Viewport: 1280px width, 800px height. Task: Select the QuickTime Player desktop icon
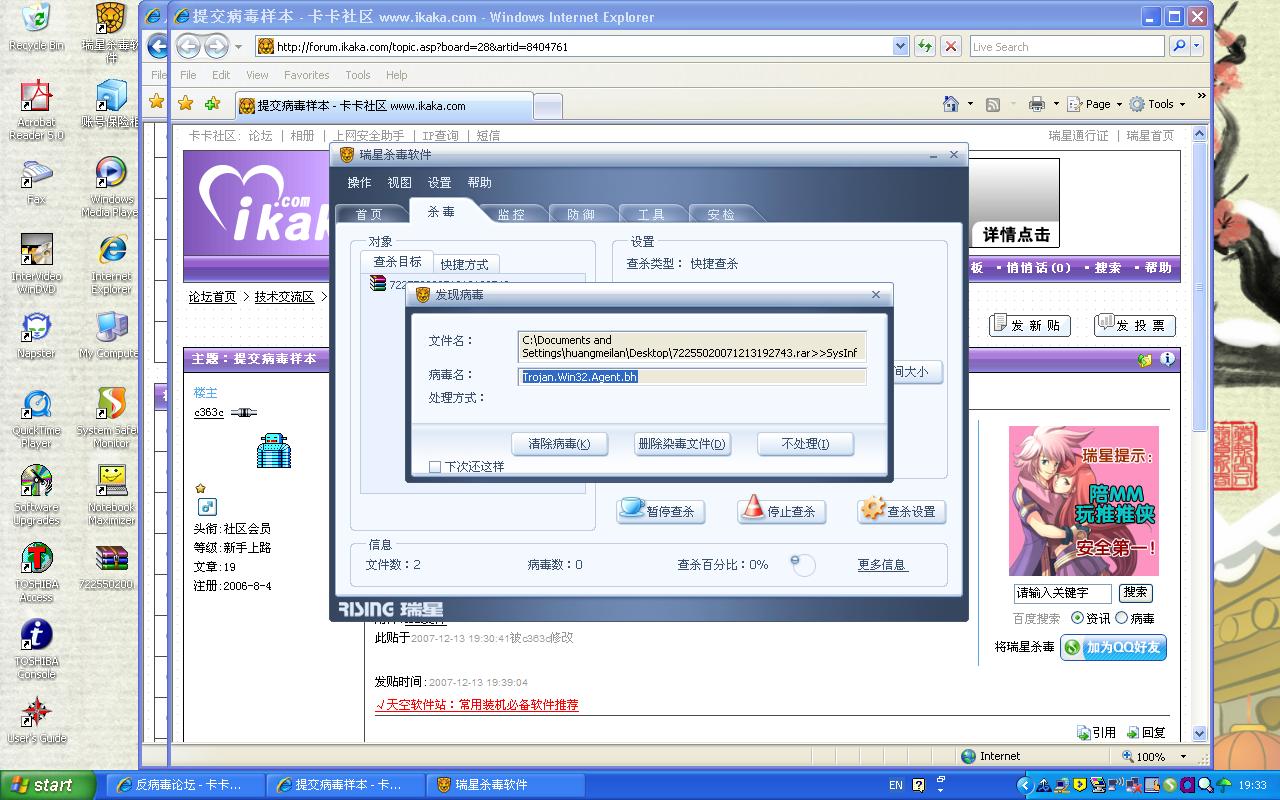36,418
